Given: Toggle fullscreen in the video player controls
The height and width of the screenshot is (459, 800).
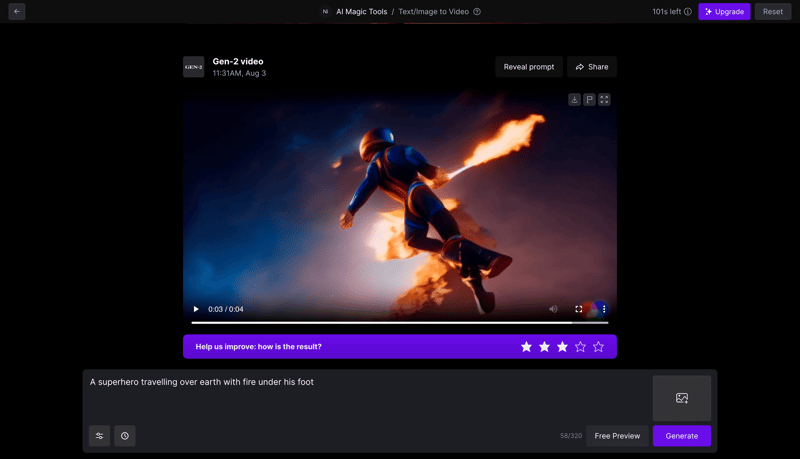Looking at the screenshot, I should 578,309.
